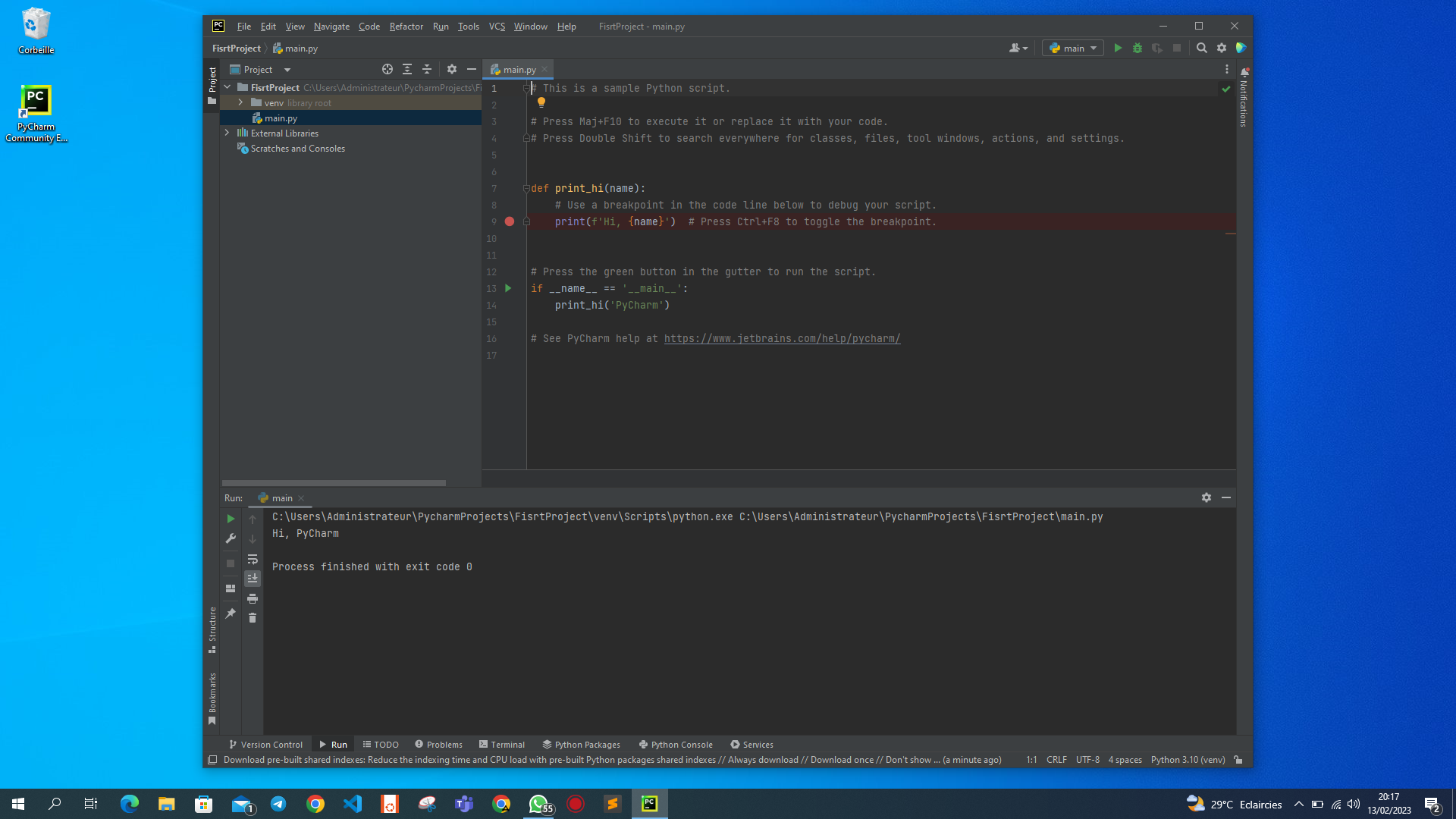1456x819 pixels.
Task: Open the jetbrains.com/help/pycharm link in the code
Action: [x=782, y=339]
